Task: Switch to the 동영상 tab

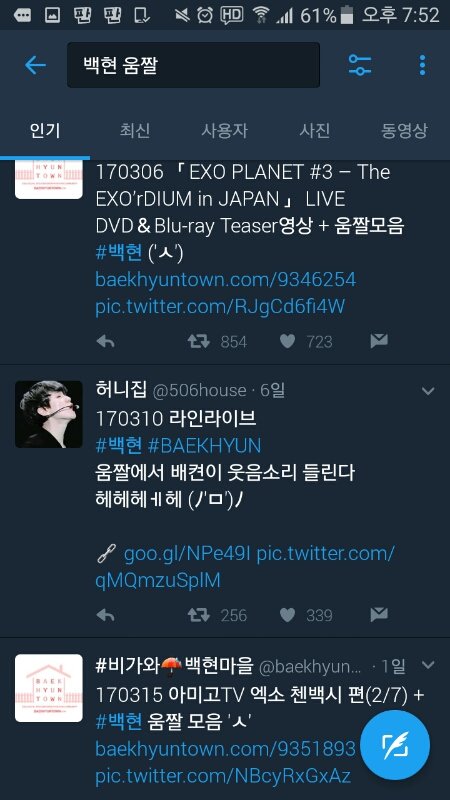Action: pyautogui.click(x=404, y=131)
